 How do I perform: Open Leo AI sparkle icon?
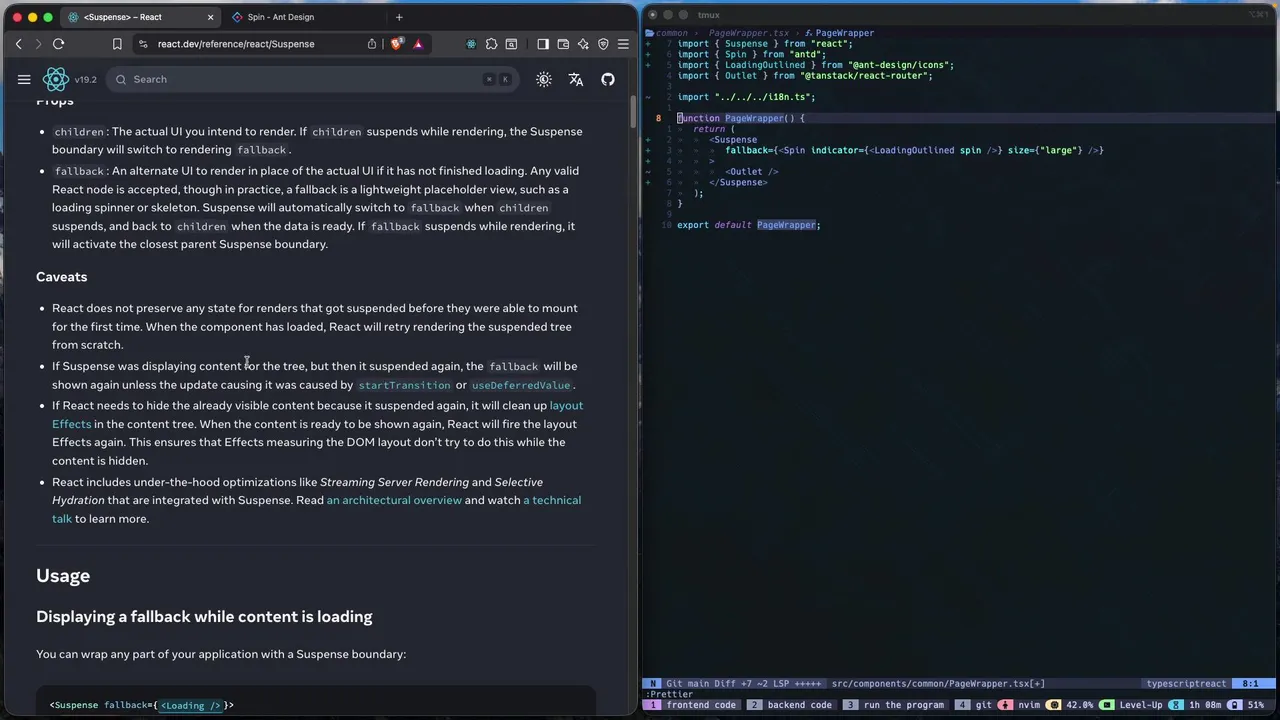point(583,44)
